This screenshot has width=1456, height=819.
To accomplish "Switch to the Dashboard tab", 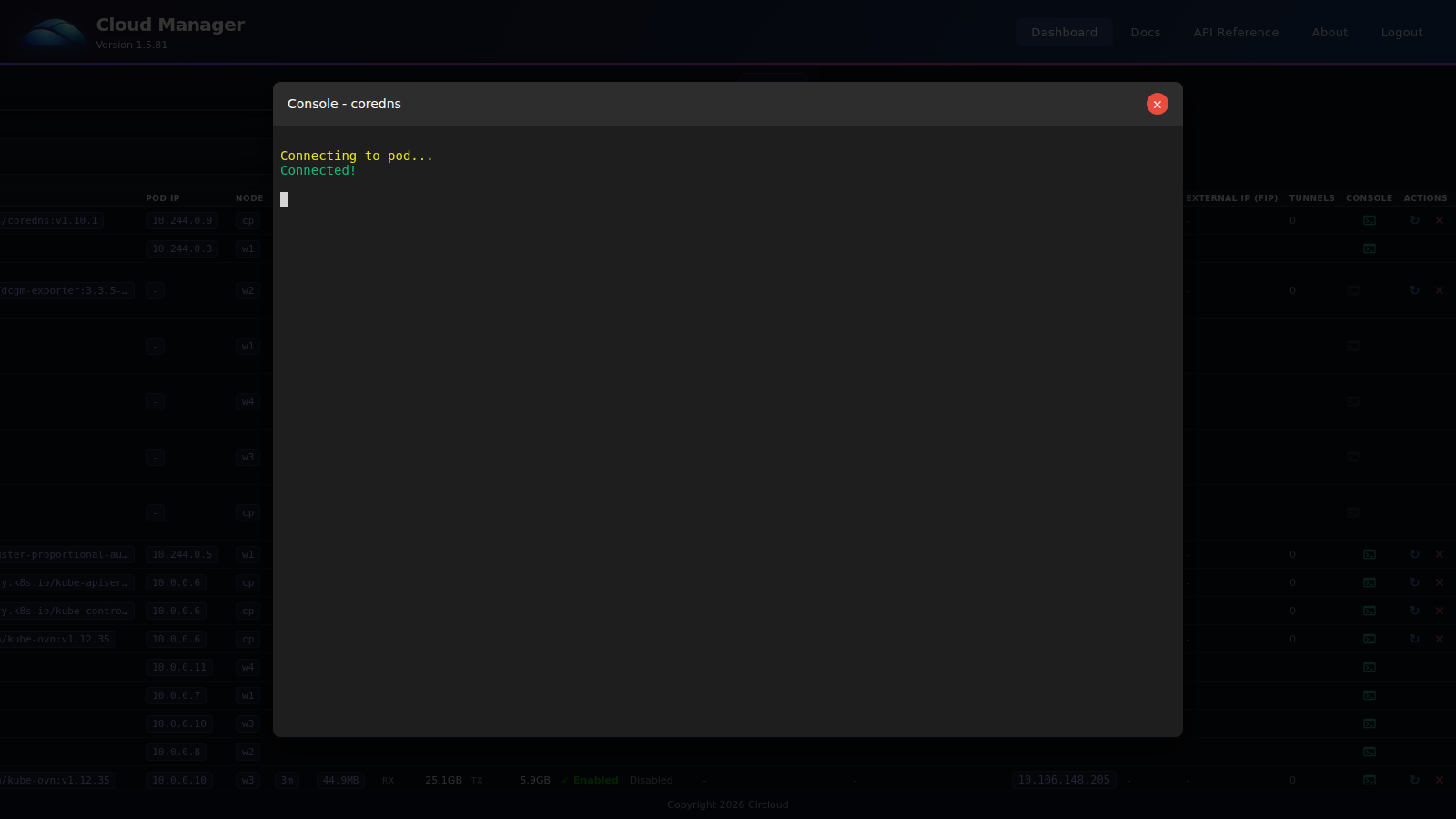I will click(x=1064, y=32).
